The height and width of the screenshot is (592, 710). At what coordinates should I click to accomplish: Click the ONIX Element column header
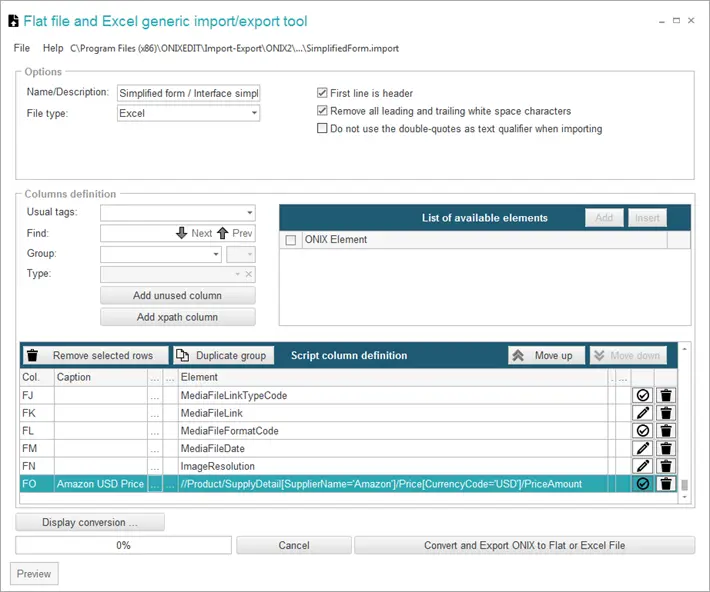pyautogui.click(x=485, y=240)
